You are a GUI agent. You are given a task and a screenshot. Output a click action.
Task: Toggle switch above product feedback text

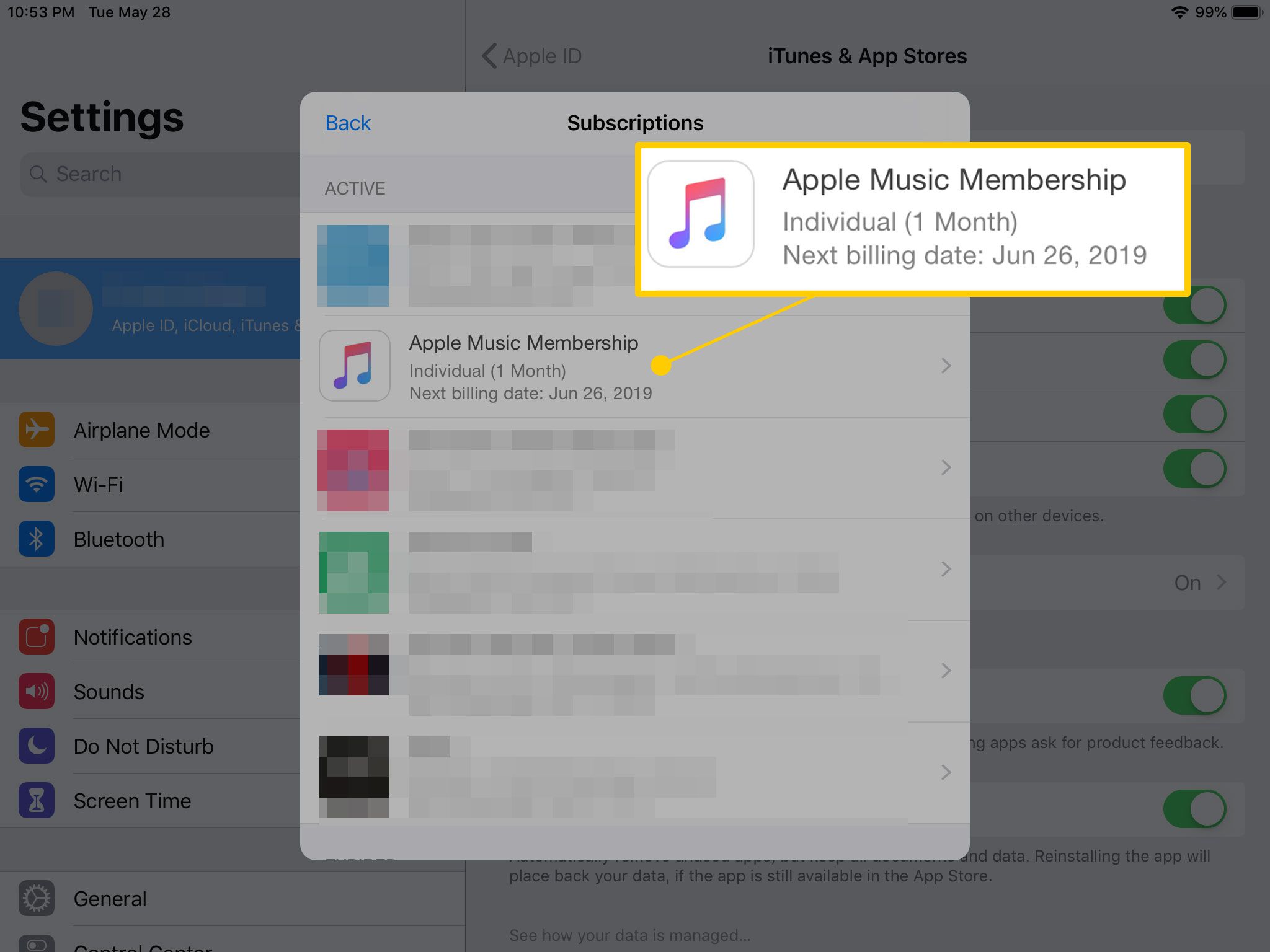click(x=1195, y=695)
